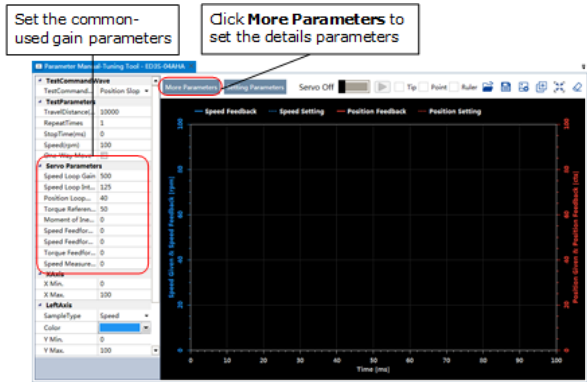Click the Position Feedback legend entry

371,111
